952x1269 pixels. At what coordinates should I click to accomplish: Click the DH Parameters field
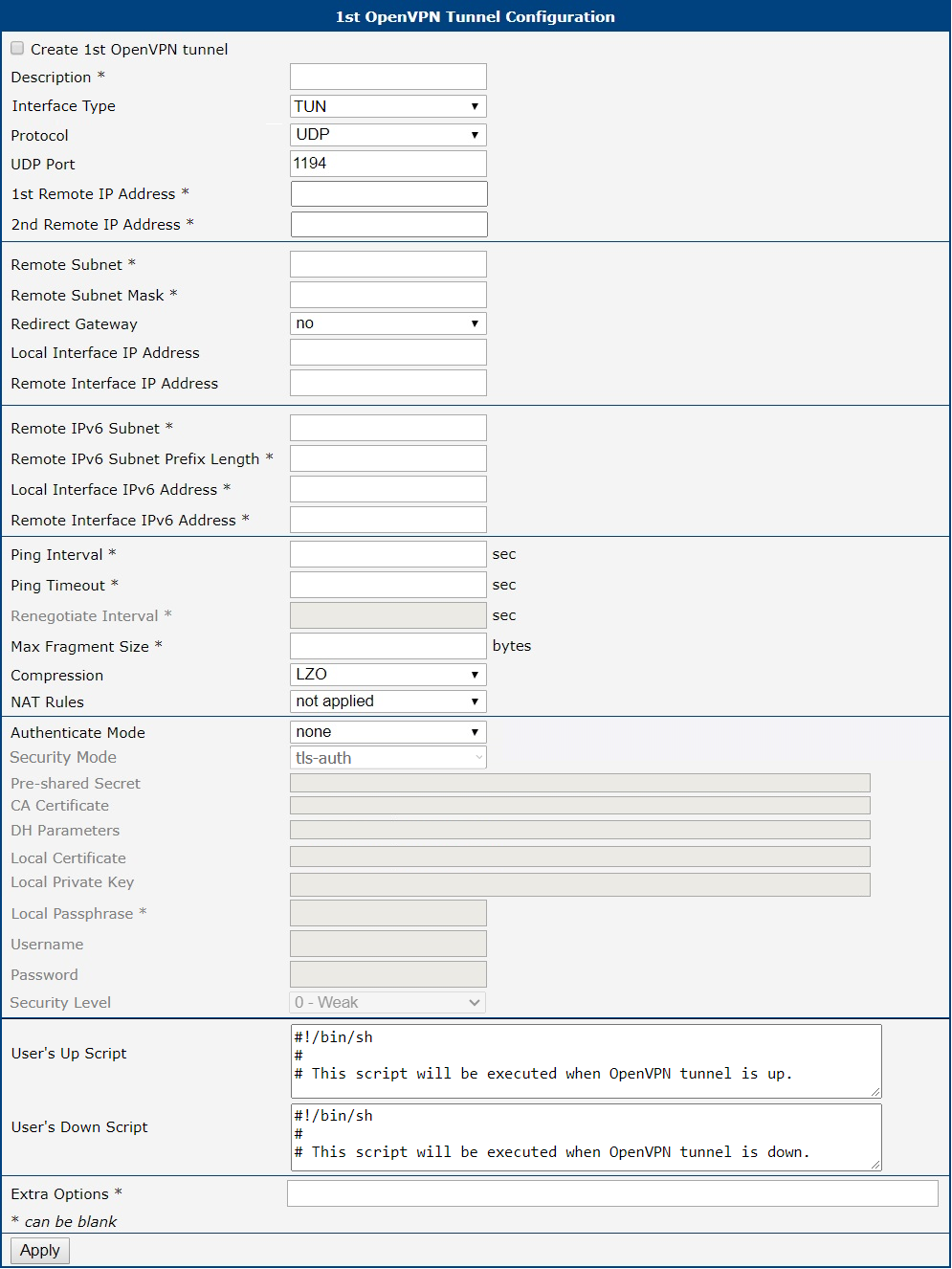pos(580,830)
